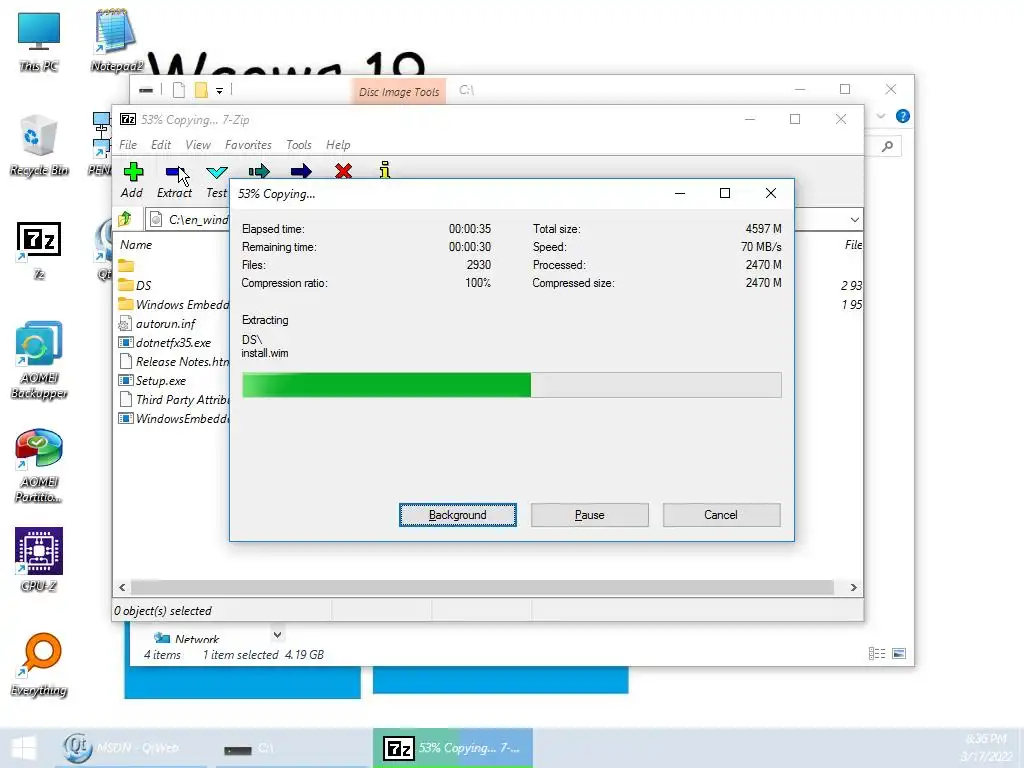Open the Windows Start button
Viewport: 1024px width, 768px height.
(24, 748)
